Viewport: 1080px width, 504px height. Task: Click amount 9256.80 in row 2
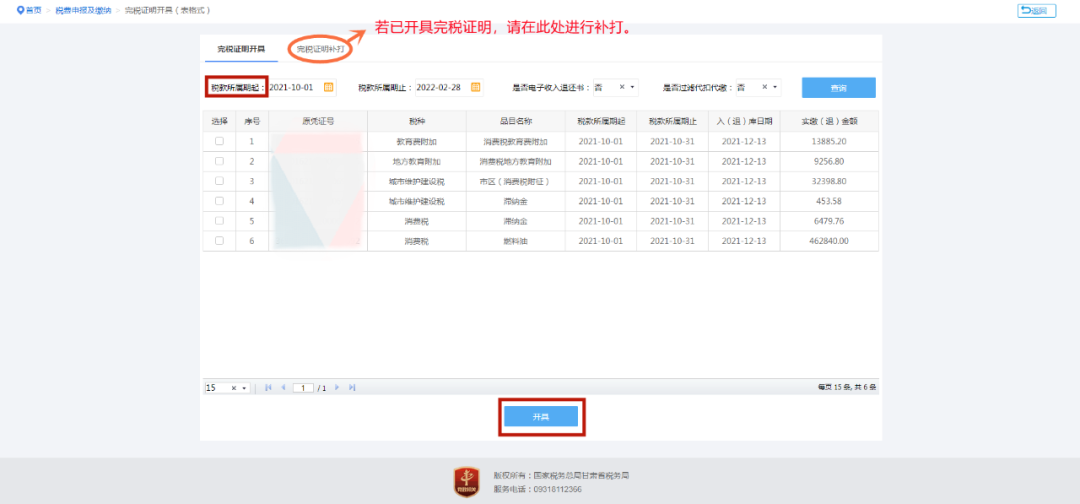pyautogui.click(x=829, y=161)
